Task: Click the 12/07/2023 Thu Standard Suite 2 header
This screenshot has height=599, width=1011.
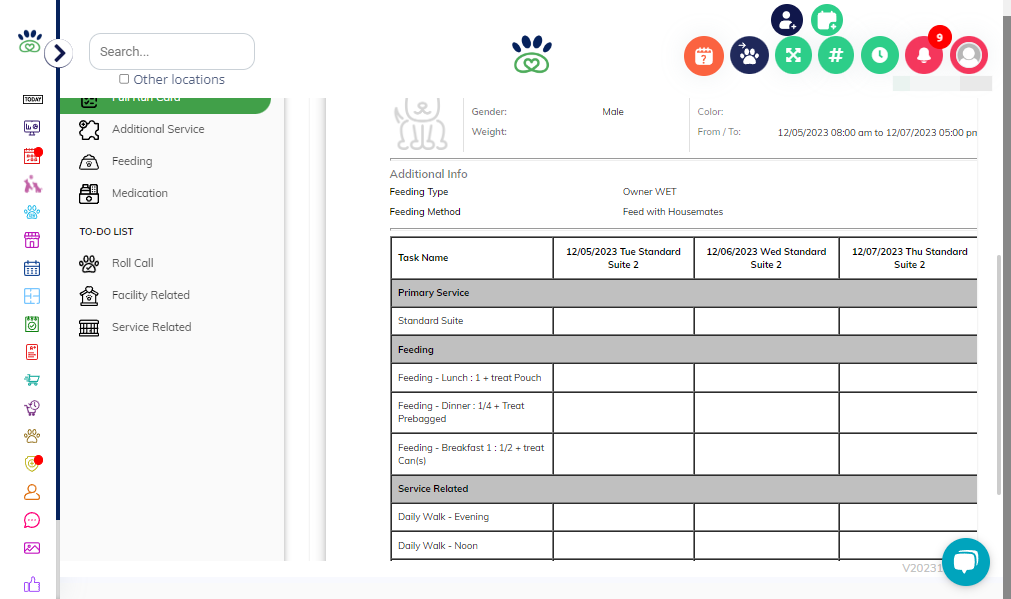Action: (x=909, y=258)
